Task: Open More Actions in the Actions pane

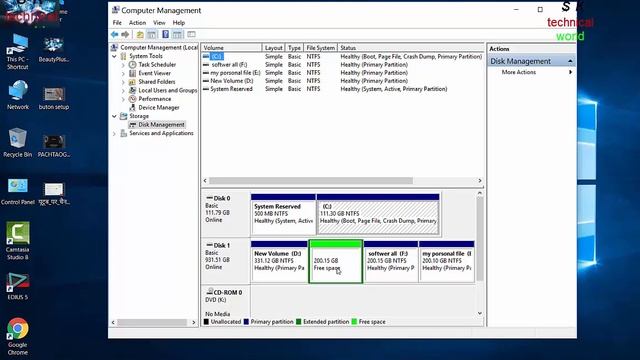Action: [518, 72]
